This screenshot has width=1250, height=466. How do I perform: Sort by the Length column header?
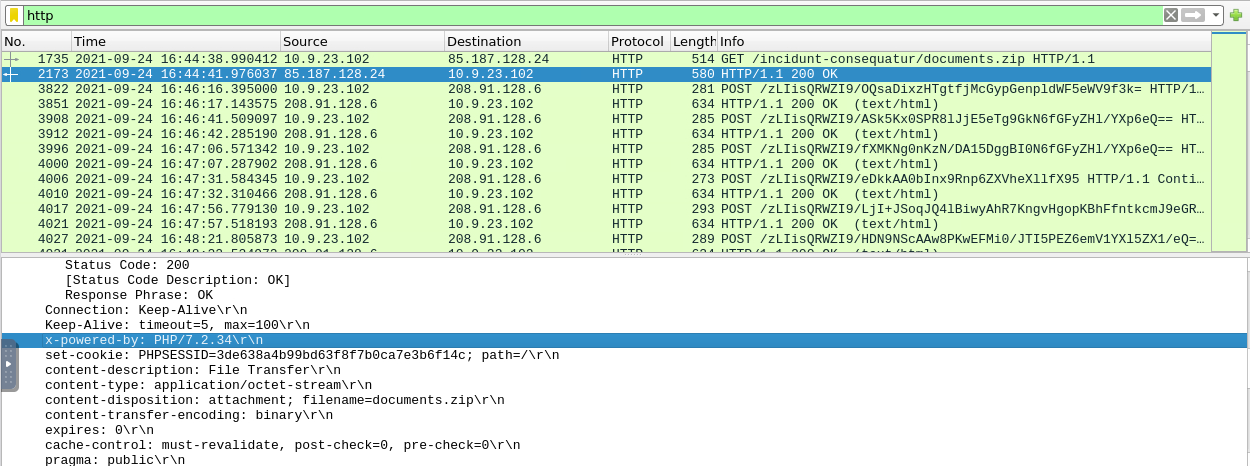tap(694, 41)
